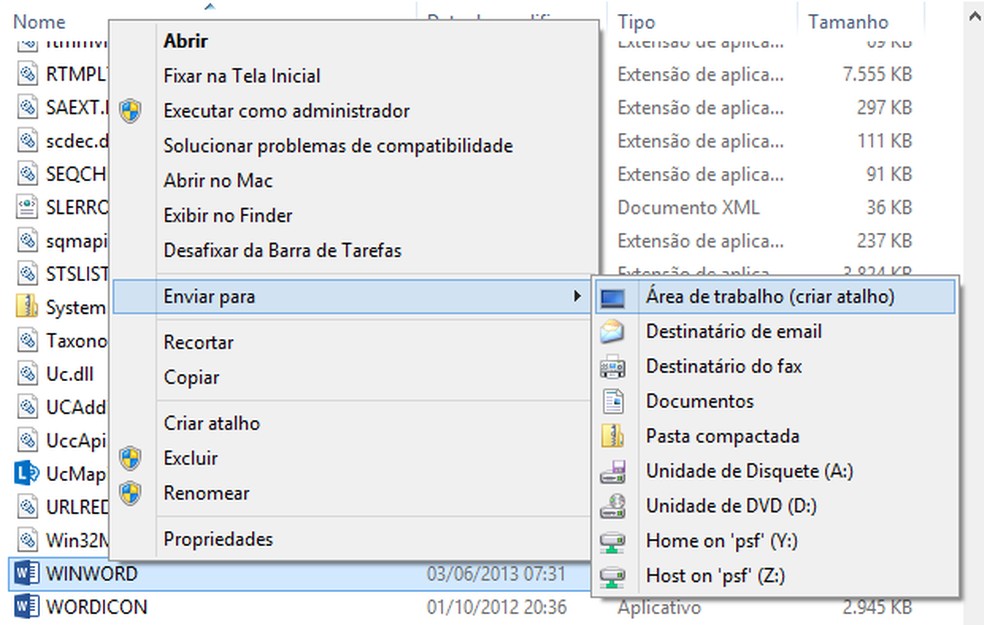The height and width of the screenshot is (625, 984).
Task: Click the shield icon beside Executar como administrador
Action: (x=131, y=110)
